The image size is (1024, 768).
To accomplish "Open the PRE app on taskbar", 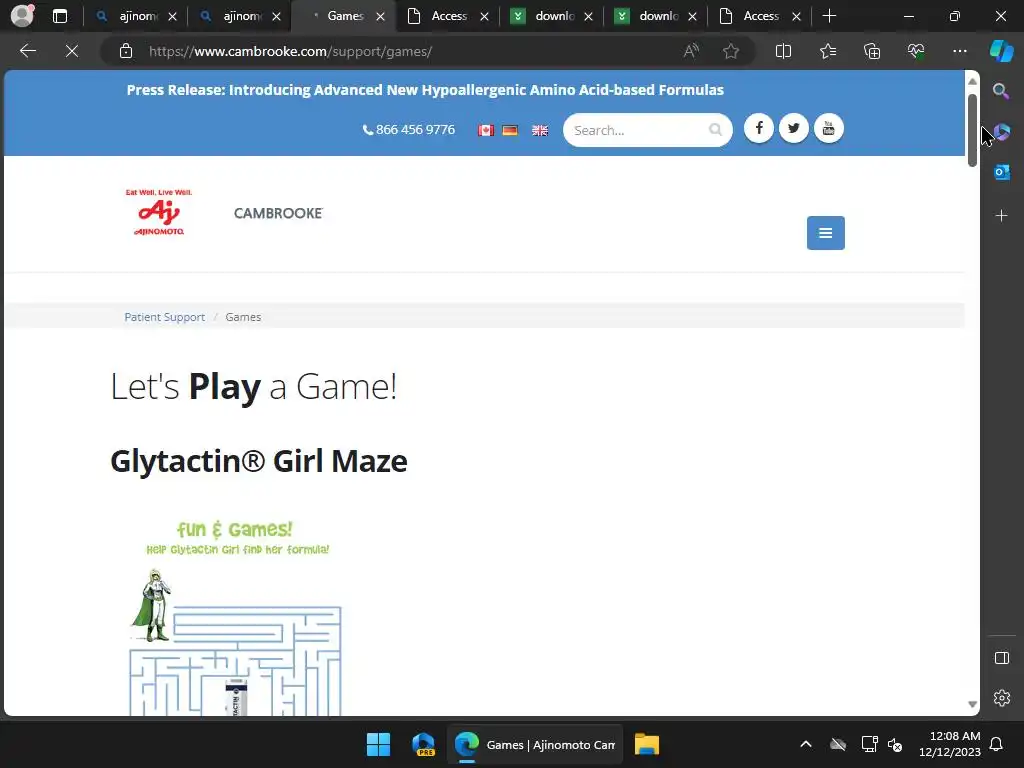I will 423,744.
